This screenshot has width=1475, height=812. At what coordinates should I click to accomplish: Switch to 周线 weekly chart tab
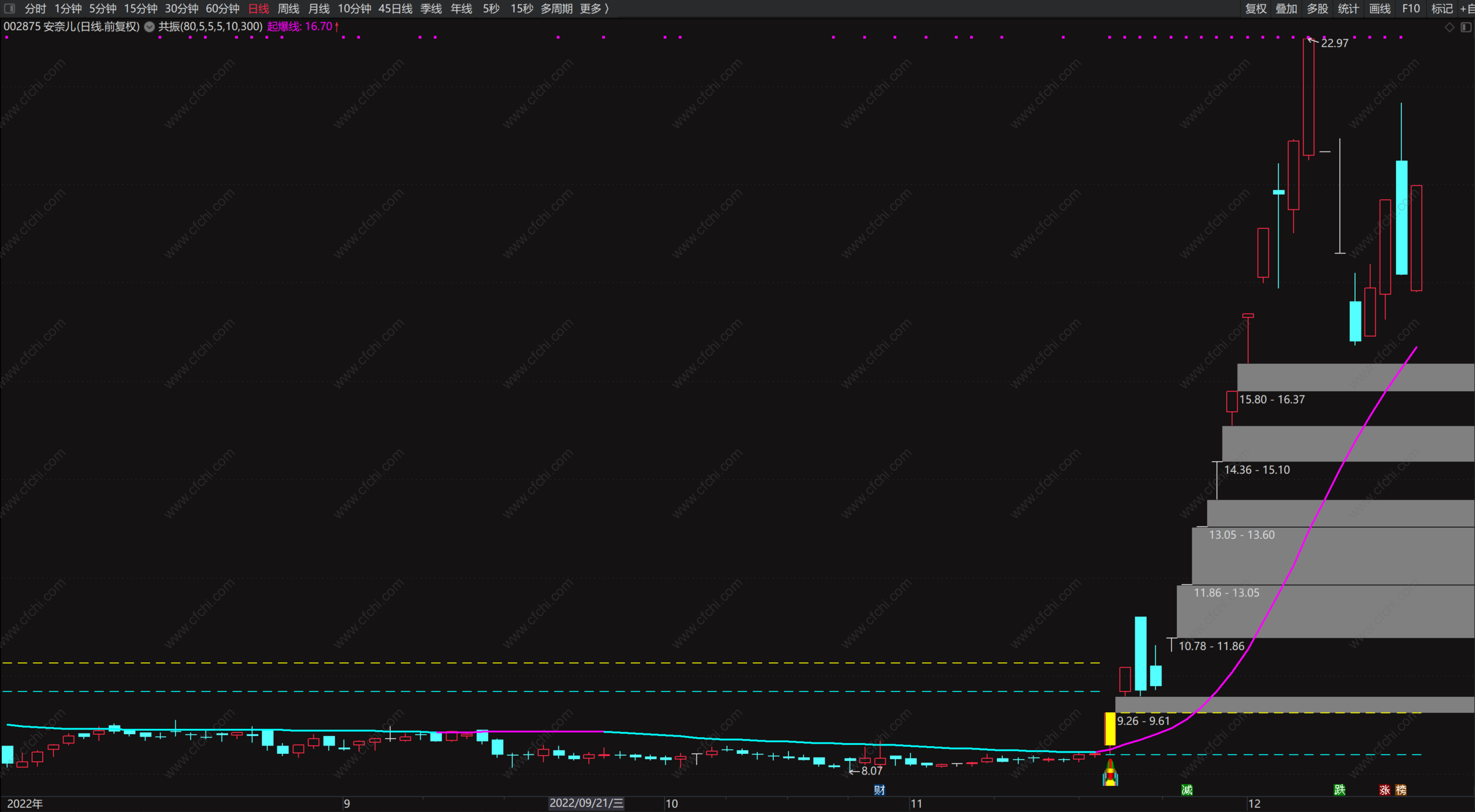coord(289,8)
